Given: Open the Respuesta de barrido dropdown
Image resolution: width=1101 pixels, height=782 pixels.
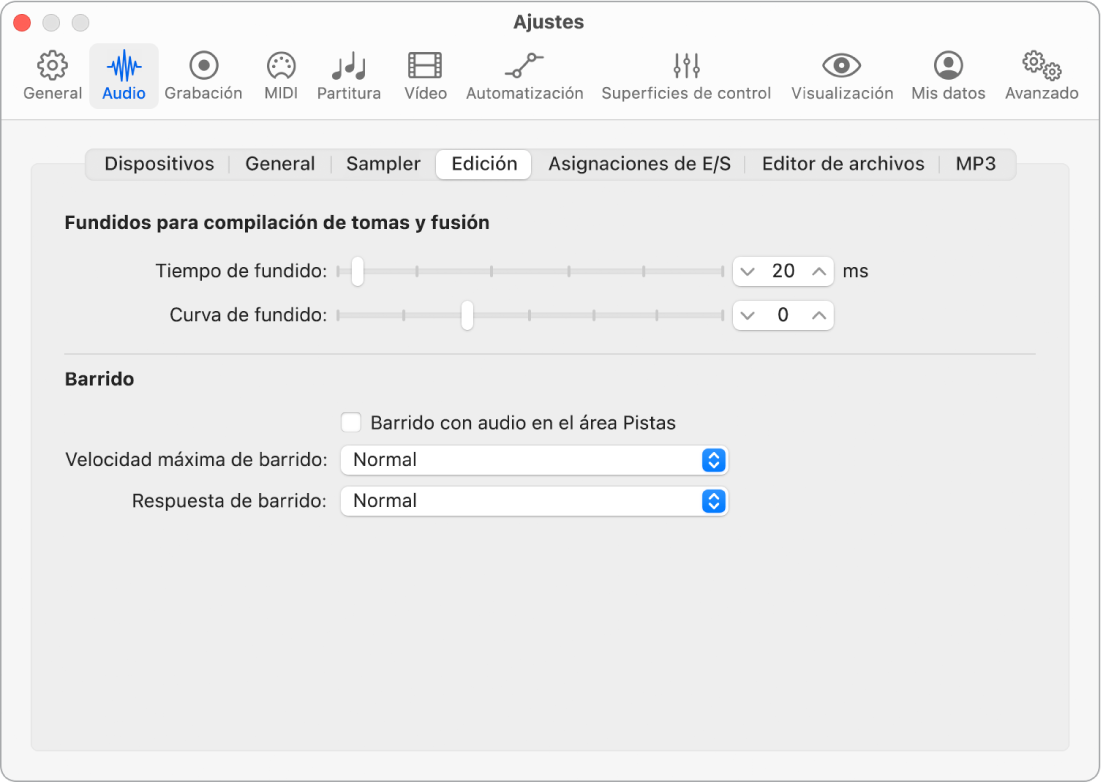Looking at the screenshot, I should 714,500.
